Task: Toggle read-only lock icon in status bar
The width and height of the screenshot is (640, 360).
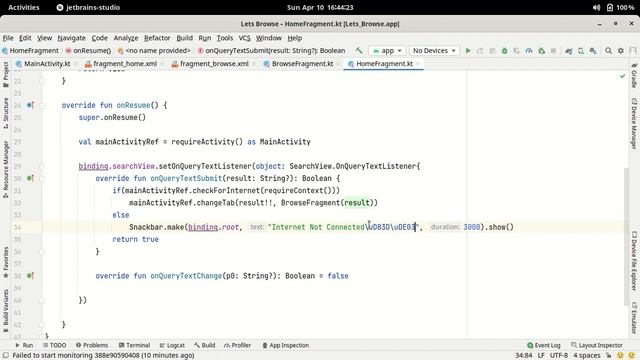Action: click(x=609, y=356)
